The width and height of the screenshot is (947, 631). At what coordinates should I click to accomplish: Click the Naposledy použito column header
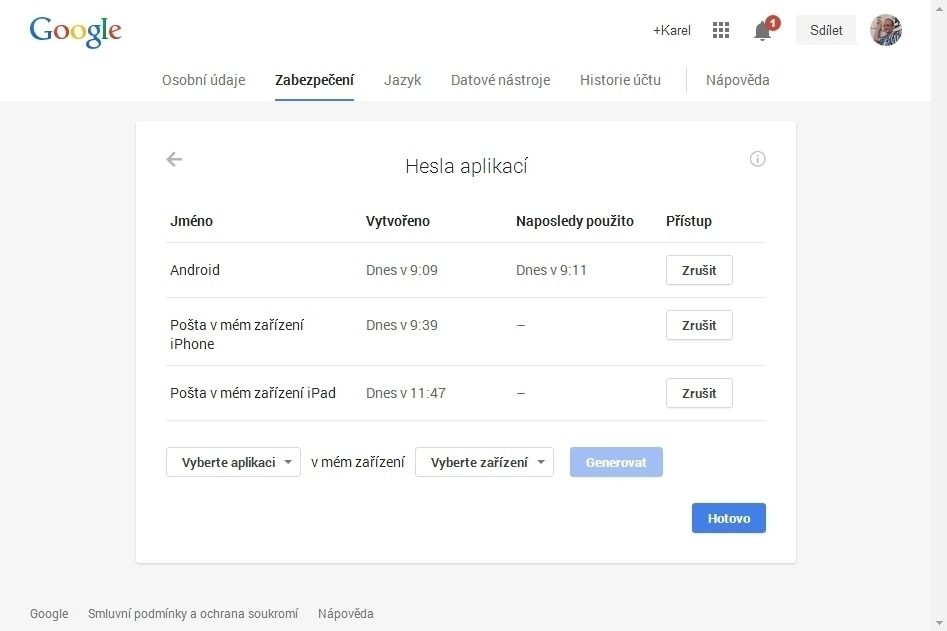pyautogui.click(x=574, y=221)
